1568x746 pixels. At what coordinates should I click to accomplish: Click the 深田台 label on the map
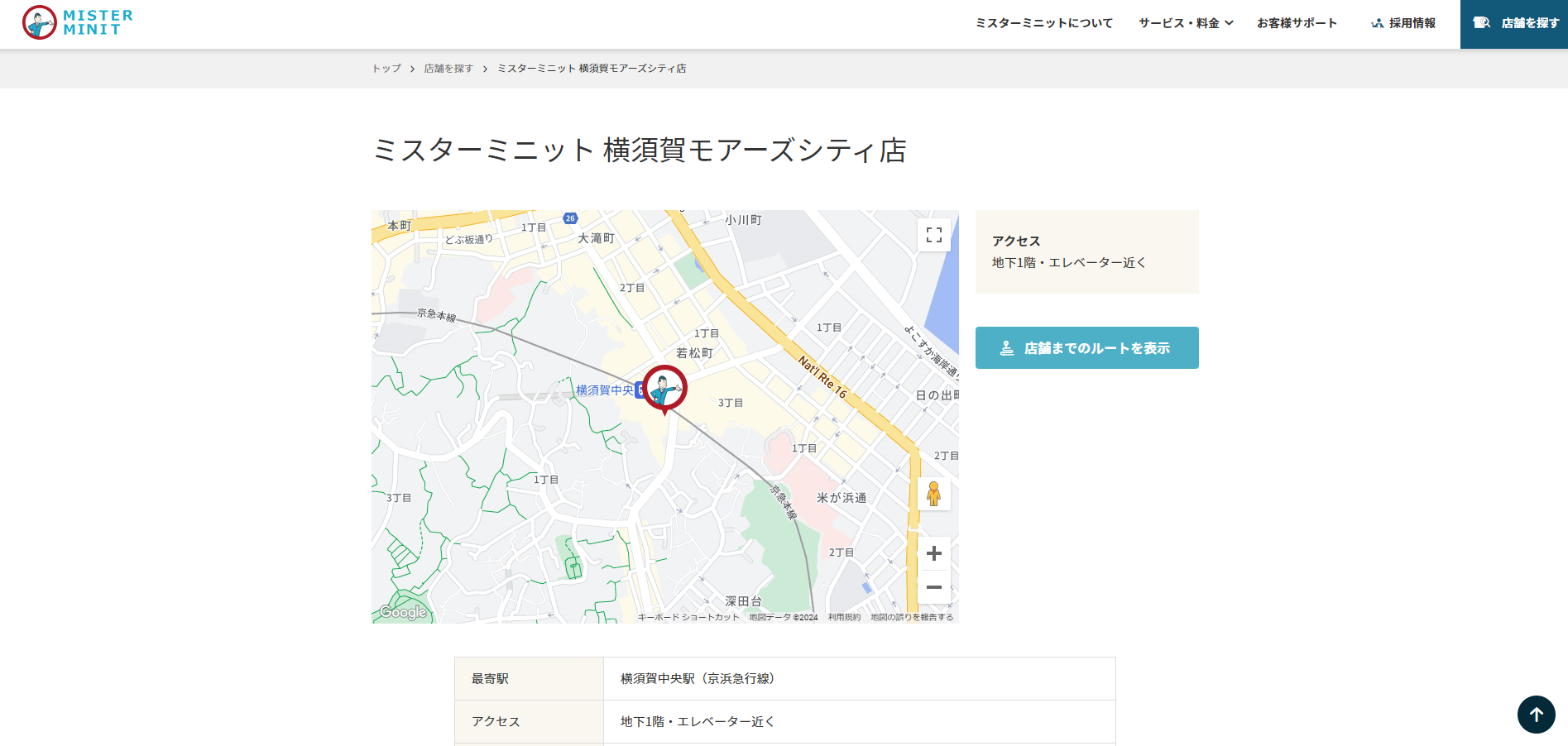[743, 601]
